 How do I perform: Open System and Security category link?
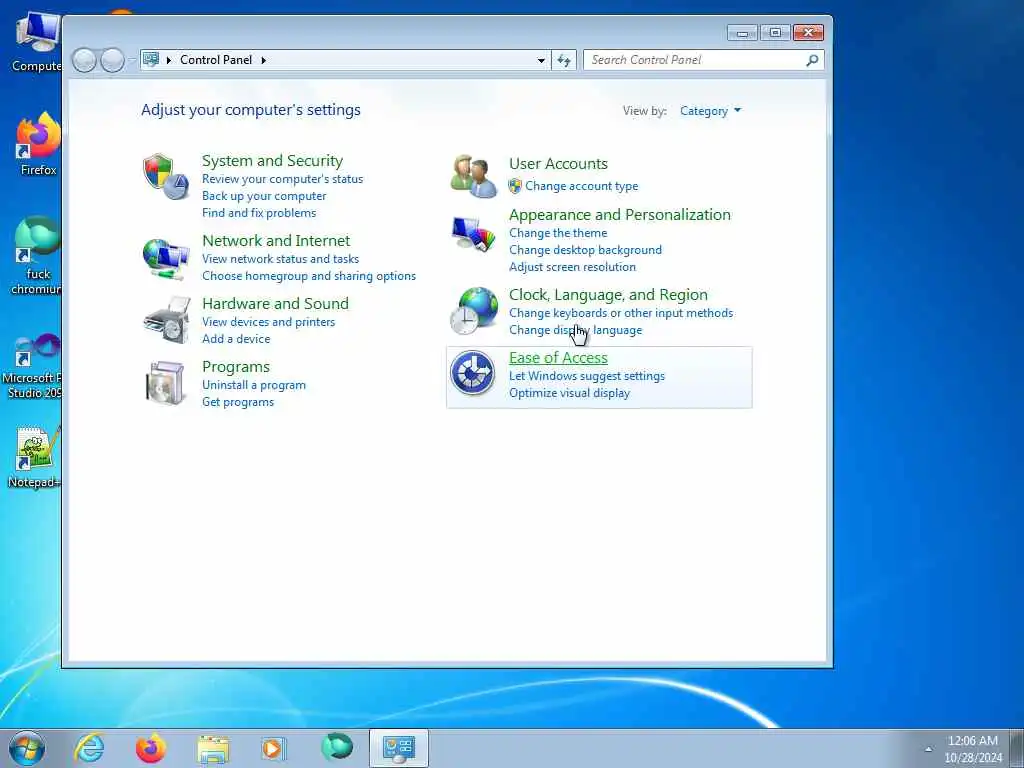click(272, 161)
